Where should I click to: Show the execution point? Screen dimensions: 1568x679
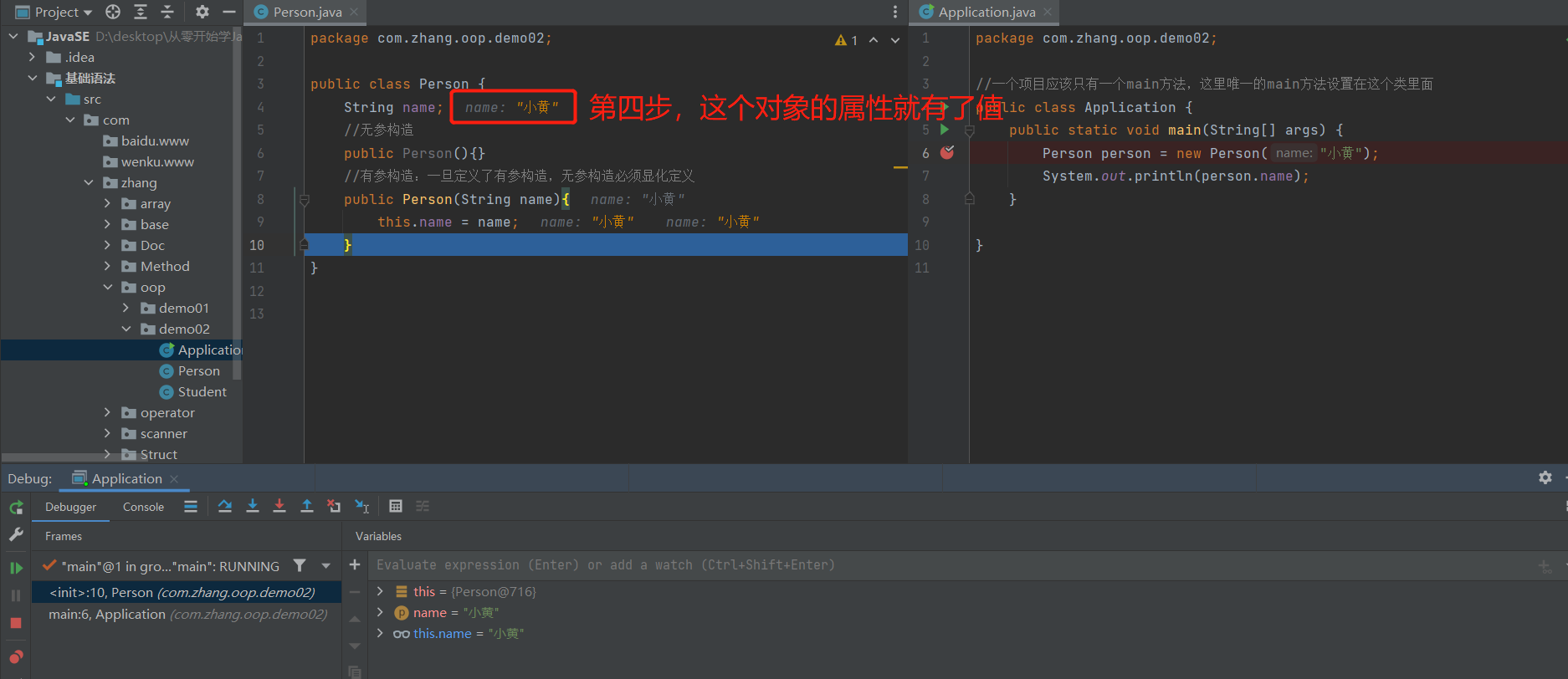[191, 506]
